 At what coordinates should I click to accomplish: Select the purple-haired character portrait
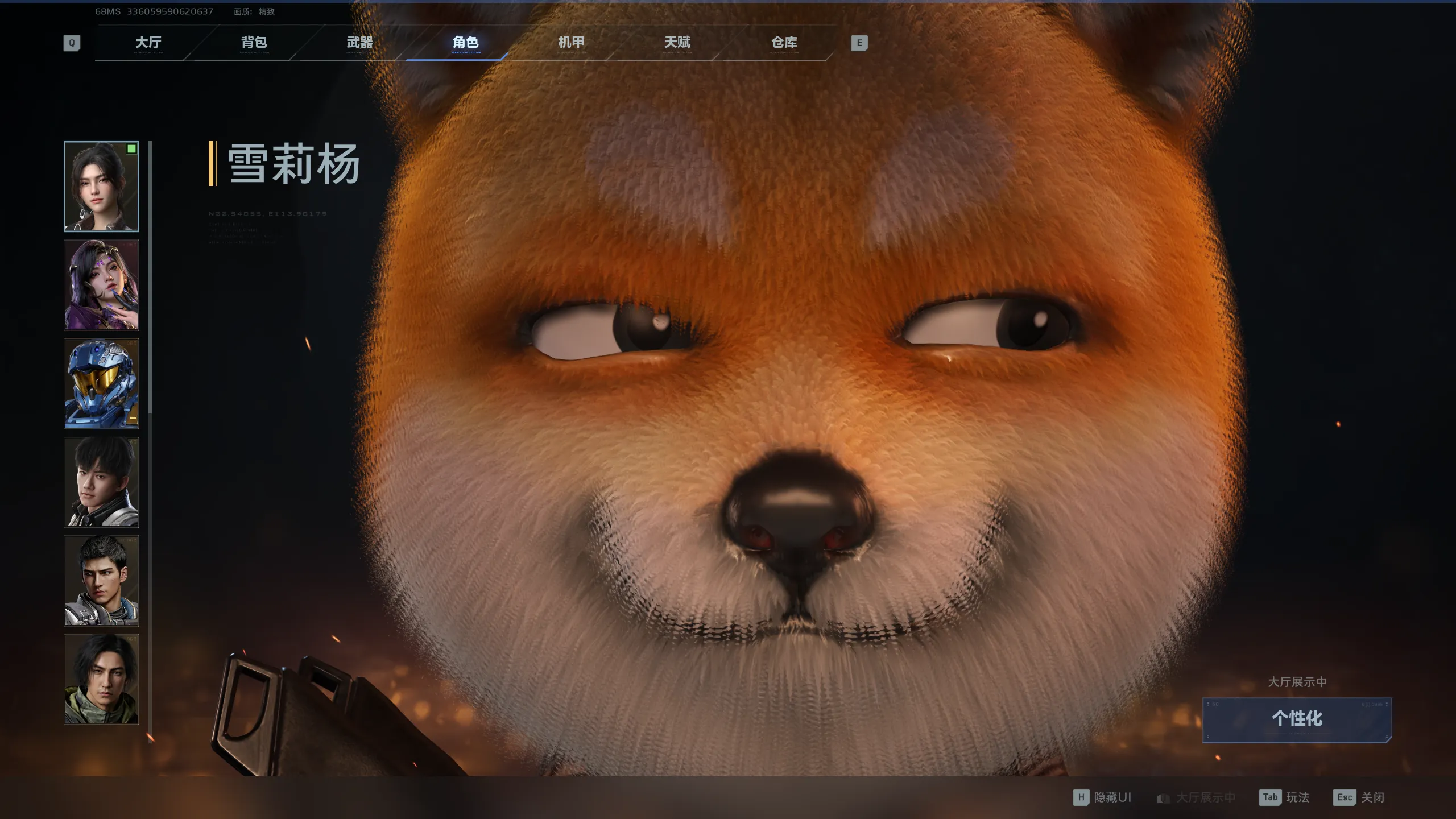[x=101, y=285]
